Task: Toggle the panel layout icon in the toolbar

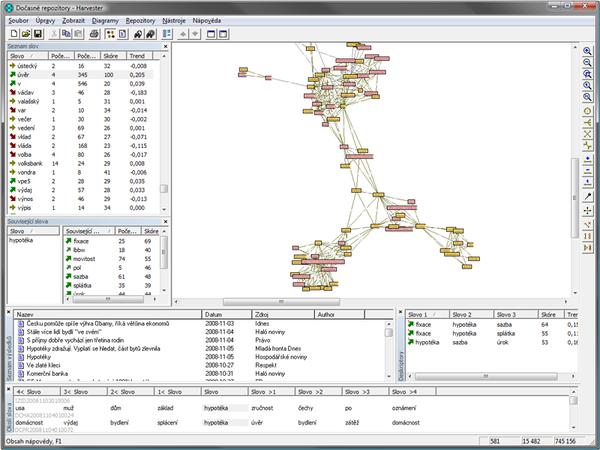Action: pos(167,34)
